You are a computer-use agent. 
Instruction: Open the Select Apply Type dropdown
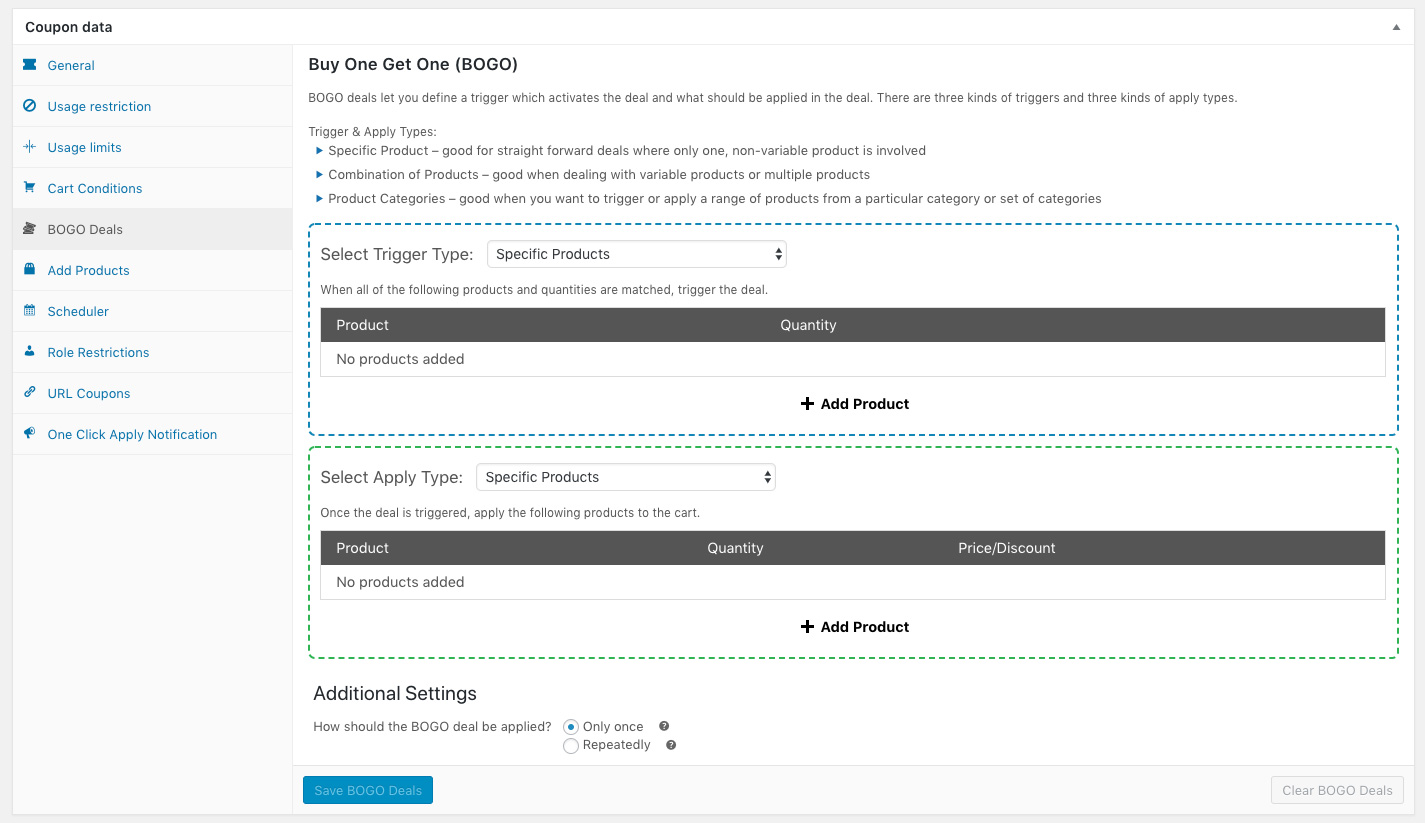coord(626,477)
